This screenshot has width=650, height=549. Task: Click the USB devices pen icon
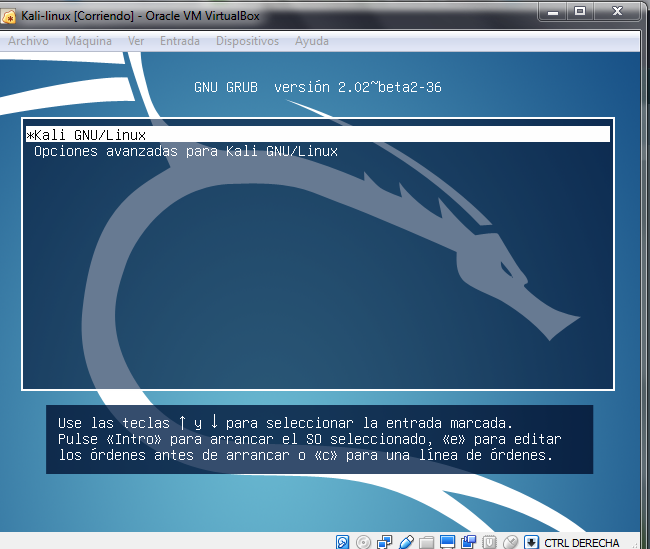pyautogui.click(x=406, y=541)
